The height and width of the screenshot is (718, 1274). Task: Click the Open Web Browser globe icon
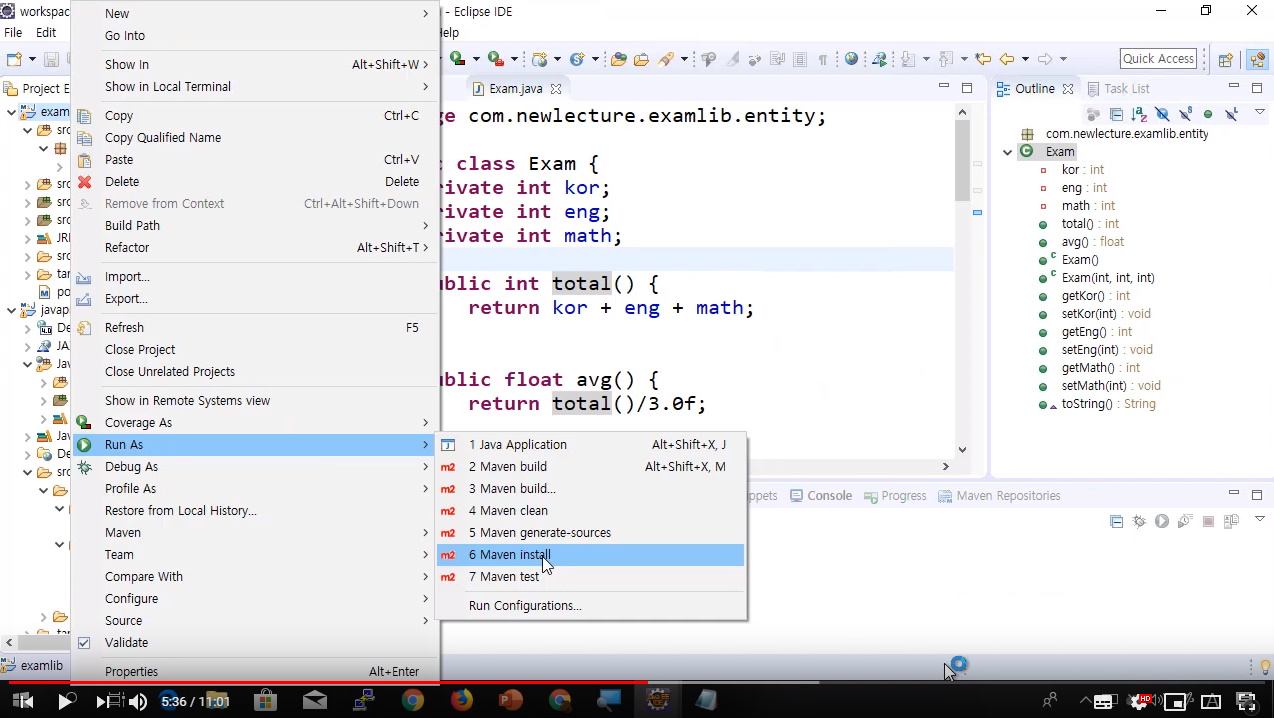coord(851,59)
